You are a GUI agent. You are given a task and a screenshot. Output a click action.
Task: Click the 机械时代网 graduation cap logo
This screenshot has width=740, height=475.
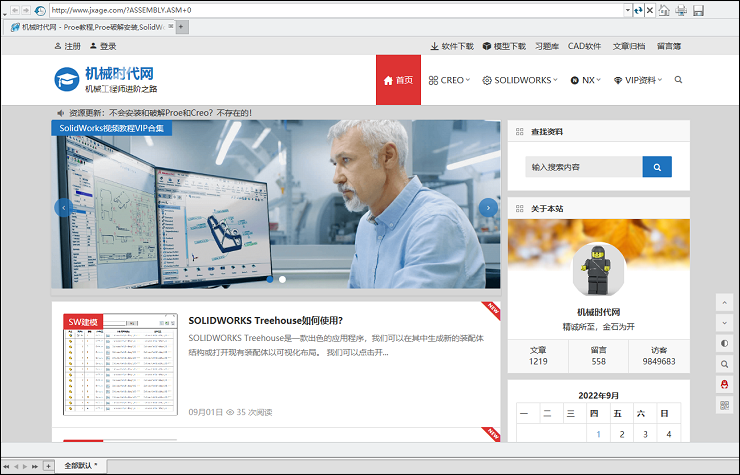[67, 79]
